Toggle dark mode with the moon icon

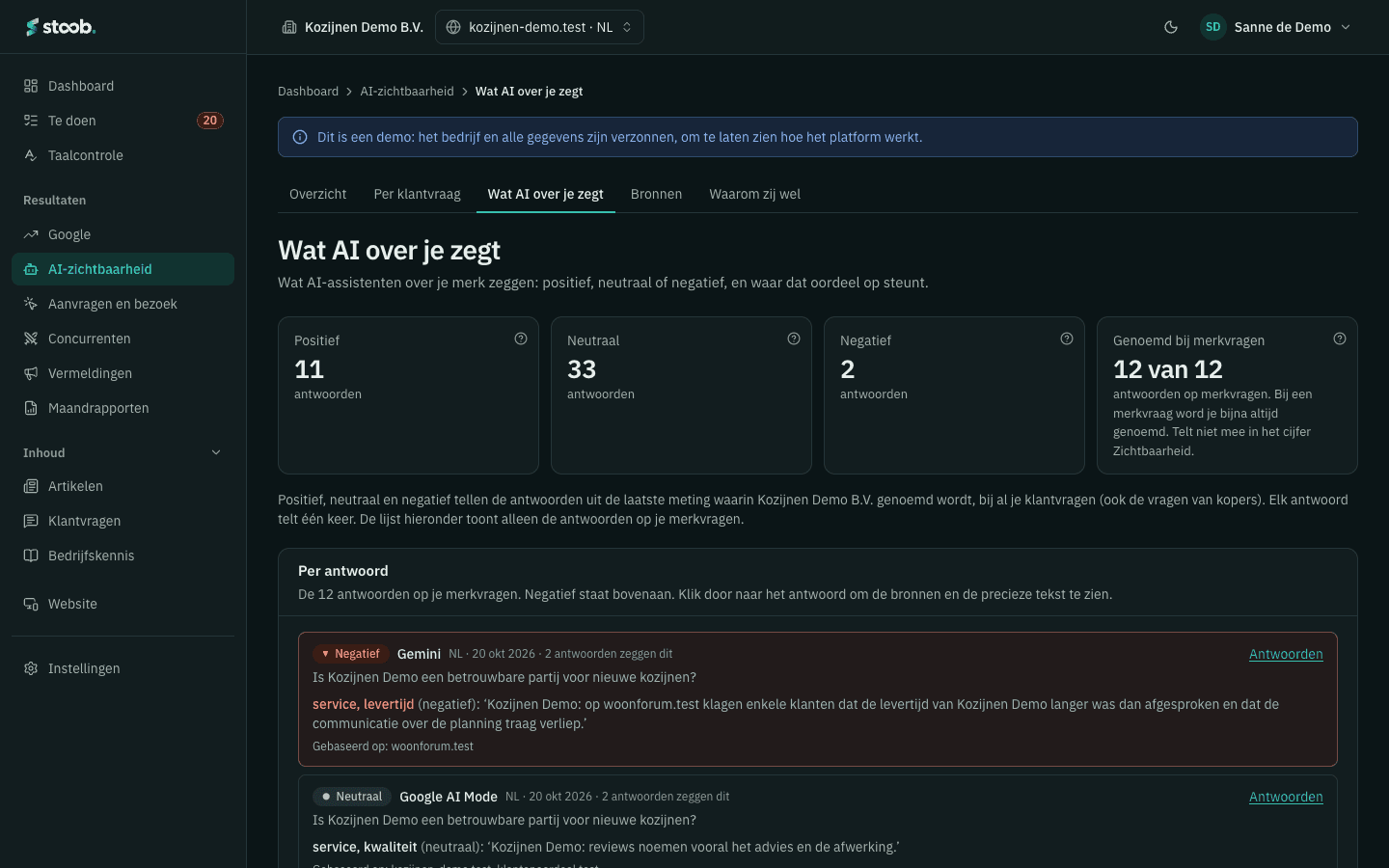point(1171,27)
